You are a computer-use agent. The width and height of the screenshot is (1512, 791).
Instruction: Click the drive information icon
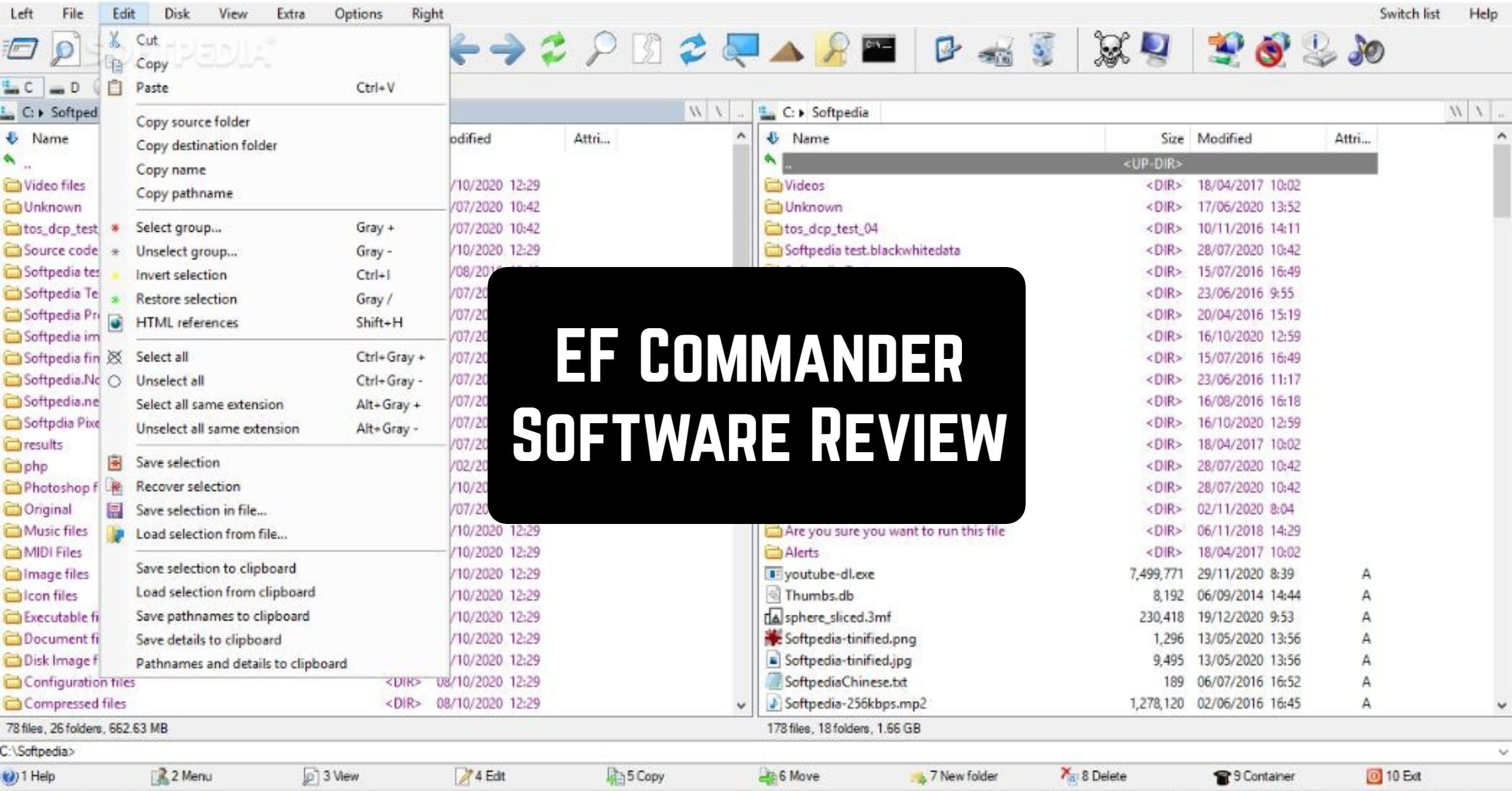coord(1319,50)
